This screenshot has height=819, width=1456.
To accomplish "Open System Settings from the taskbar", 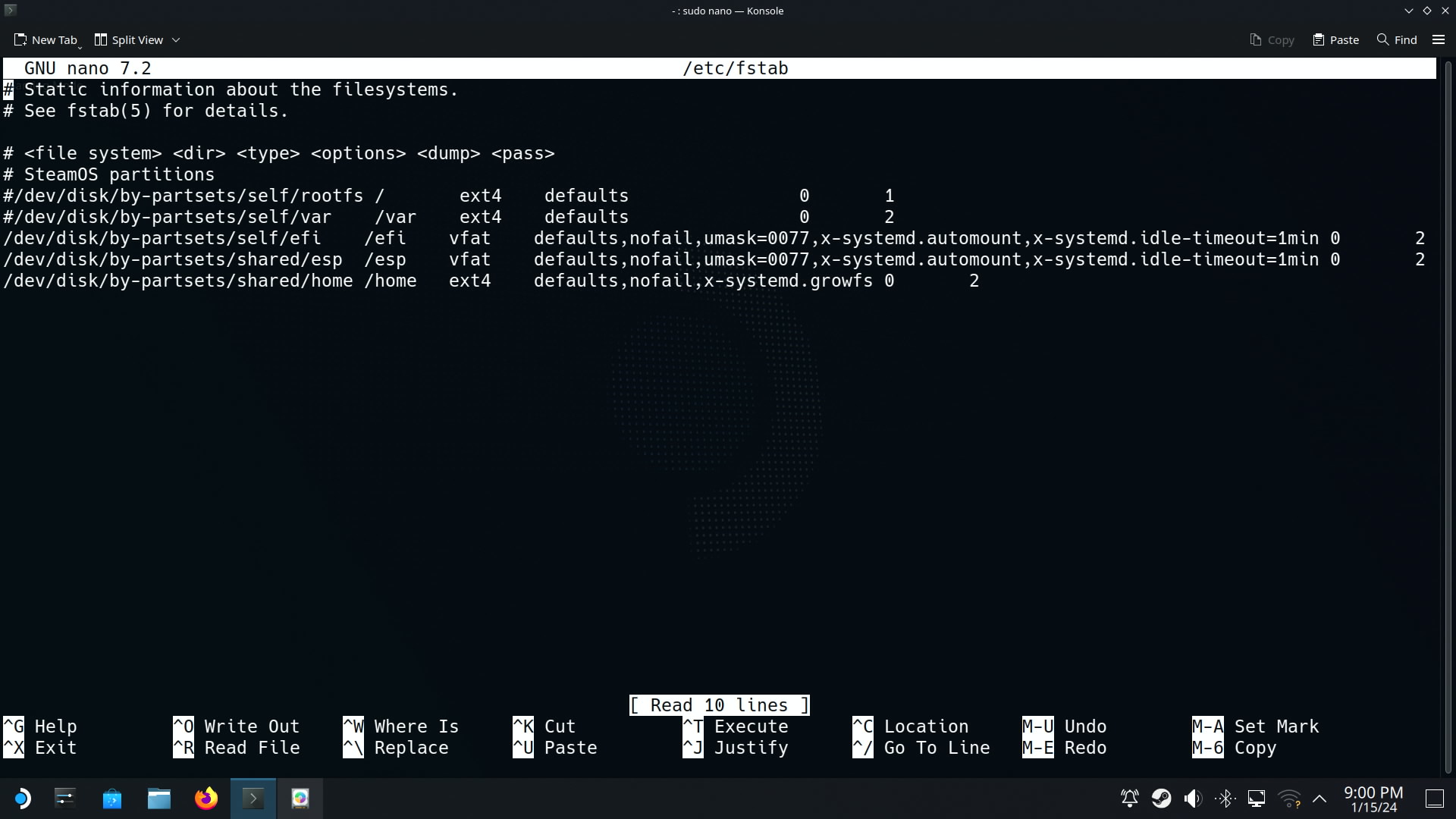I will pos(65,799).
